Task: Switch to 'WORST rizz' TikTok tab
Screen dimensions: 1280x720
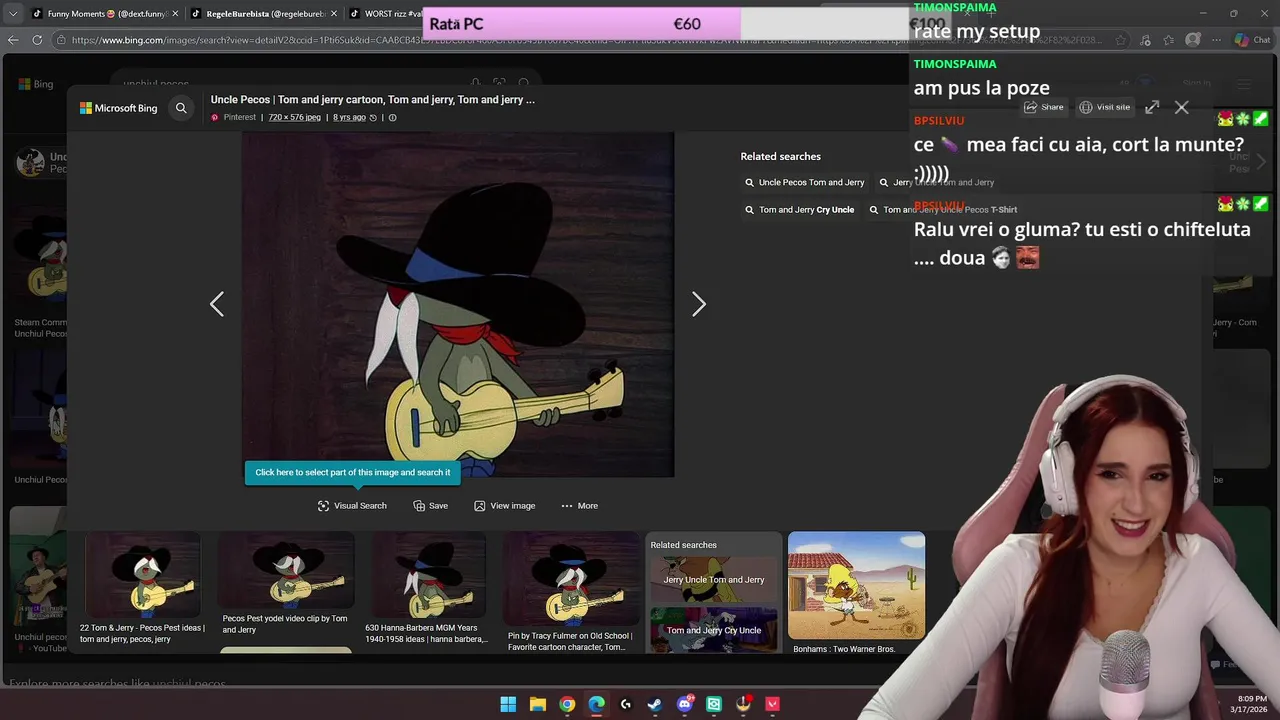Action: tap(385, 14)
